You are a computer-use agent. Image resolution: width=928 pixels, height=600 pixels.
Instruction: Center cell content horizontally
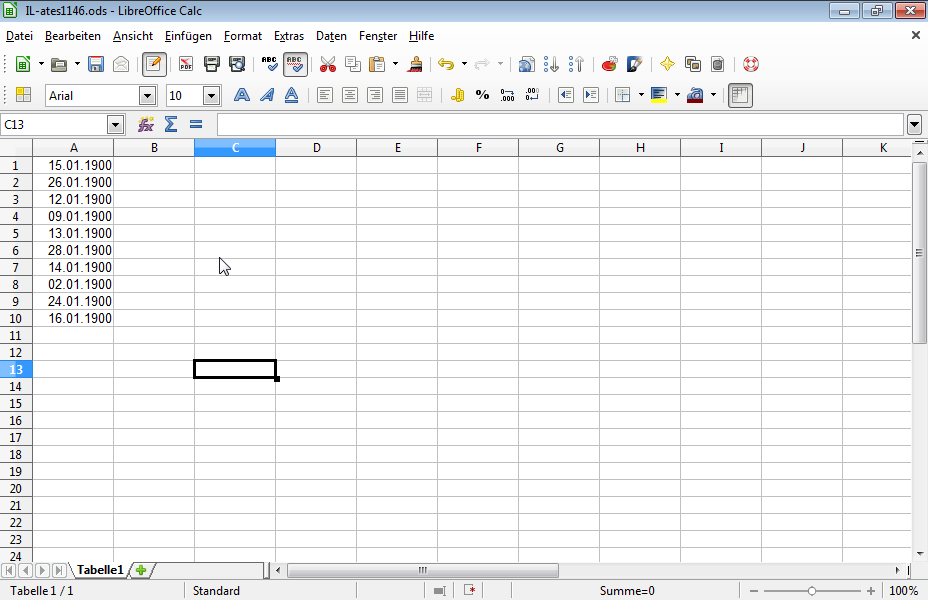(350, 95)
